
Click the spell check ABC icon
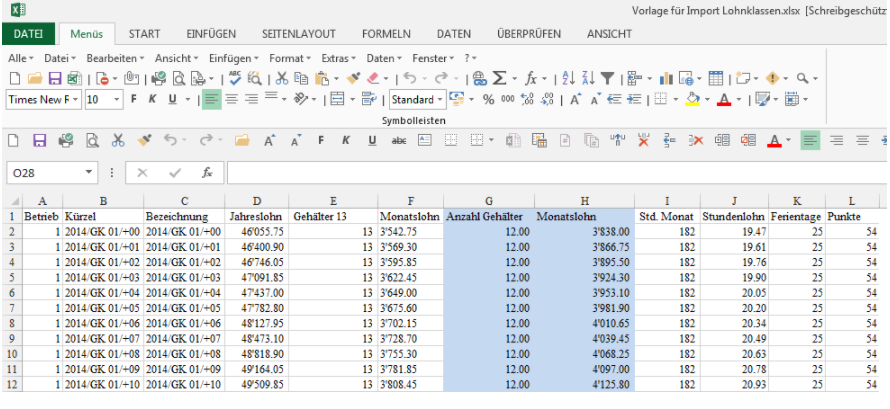235,78
